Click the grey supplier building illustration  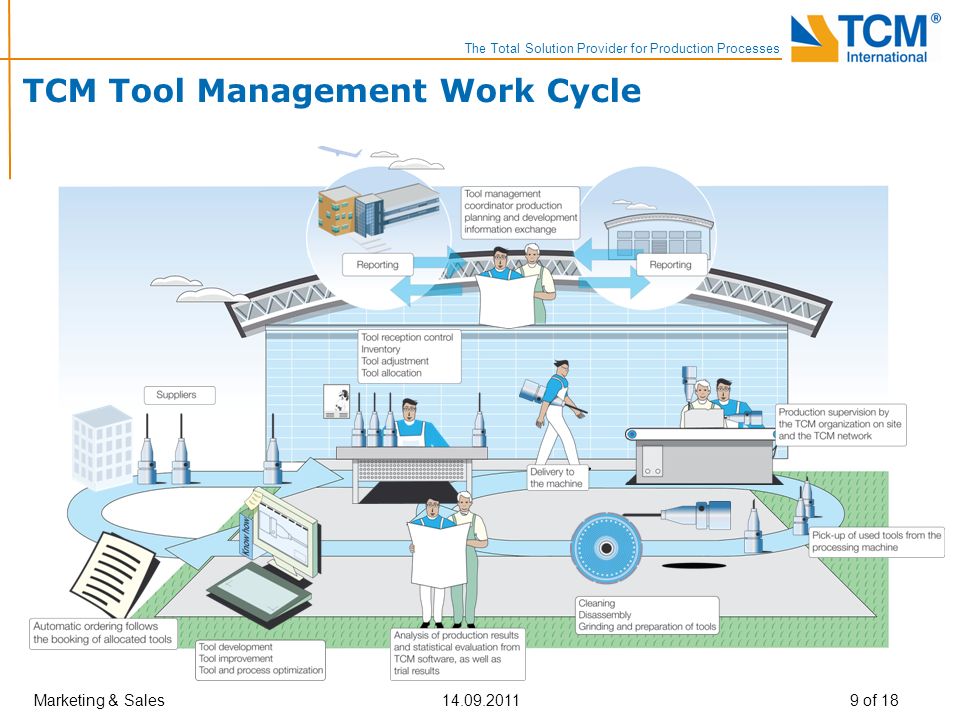tap(102, 447)
